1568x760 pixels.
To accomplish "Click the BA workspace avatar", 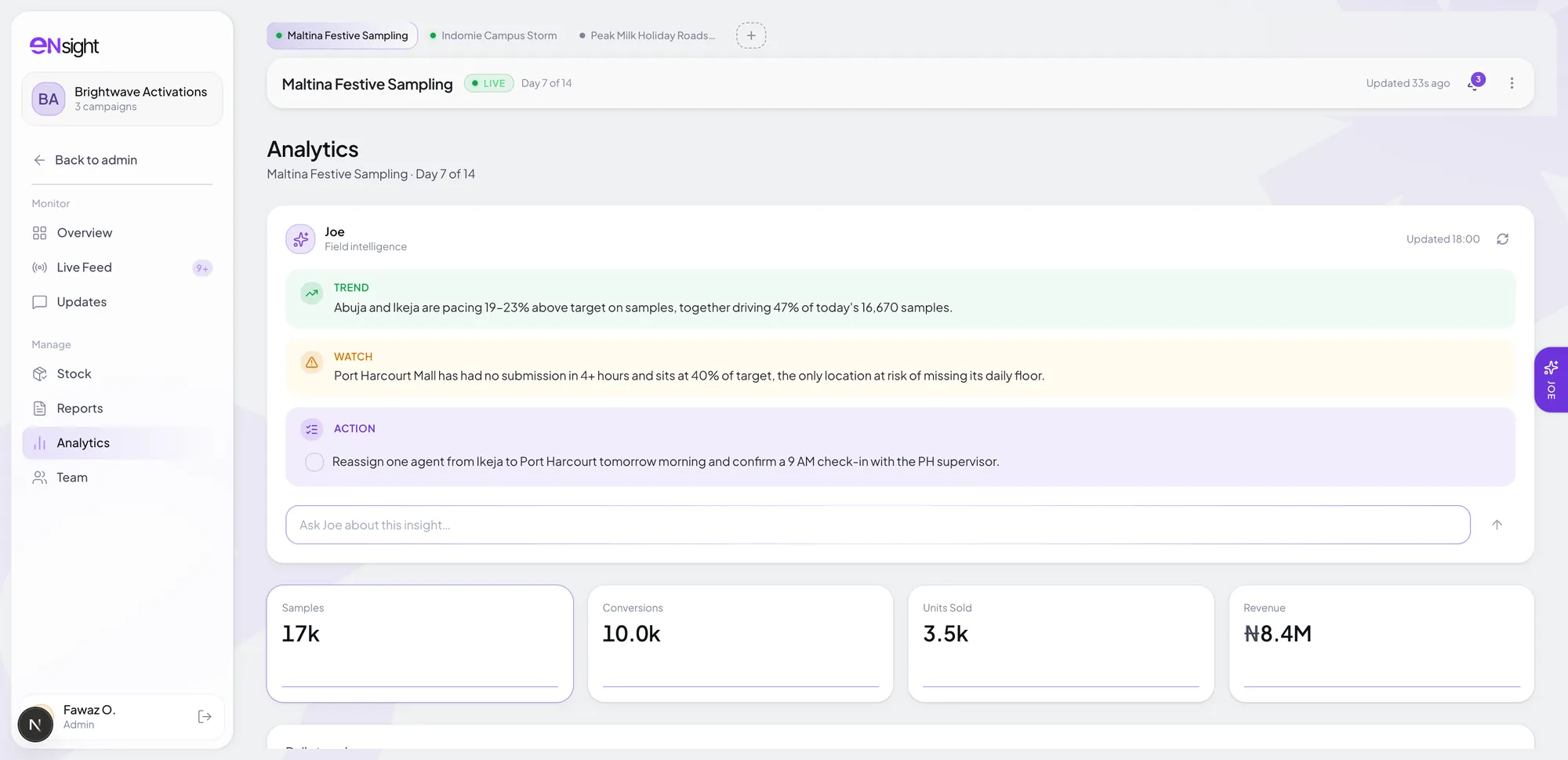I will [x=49, y=99].
